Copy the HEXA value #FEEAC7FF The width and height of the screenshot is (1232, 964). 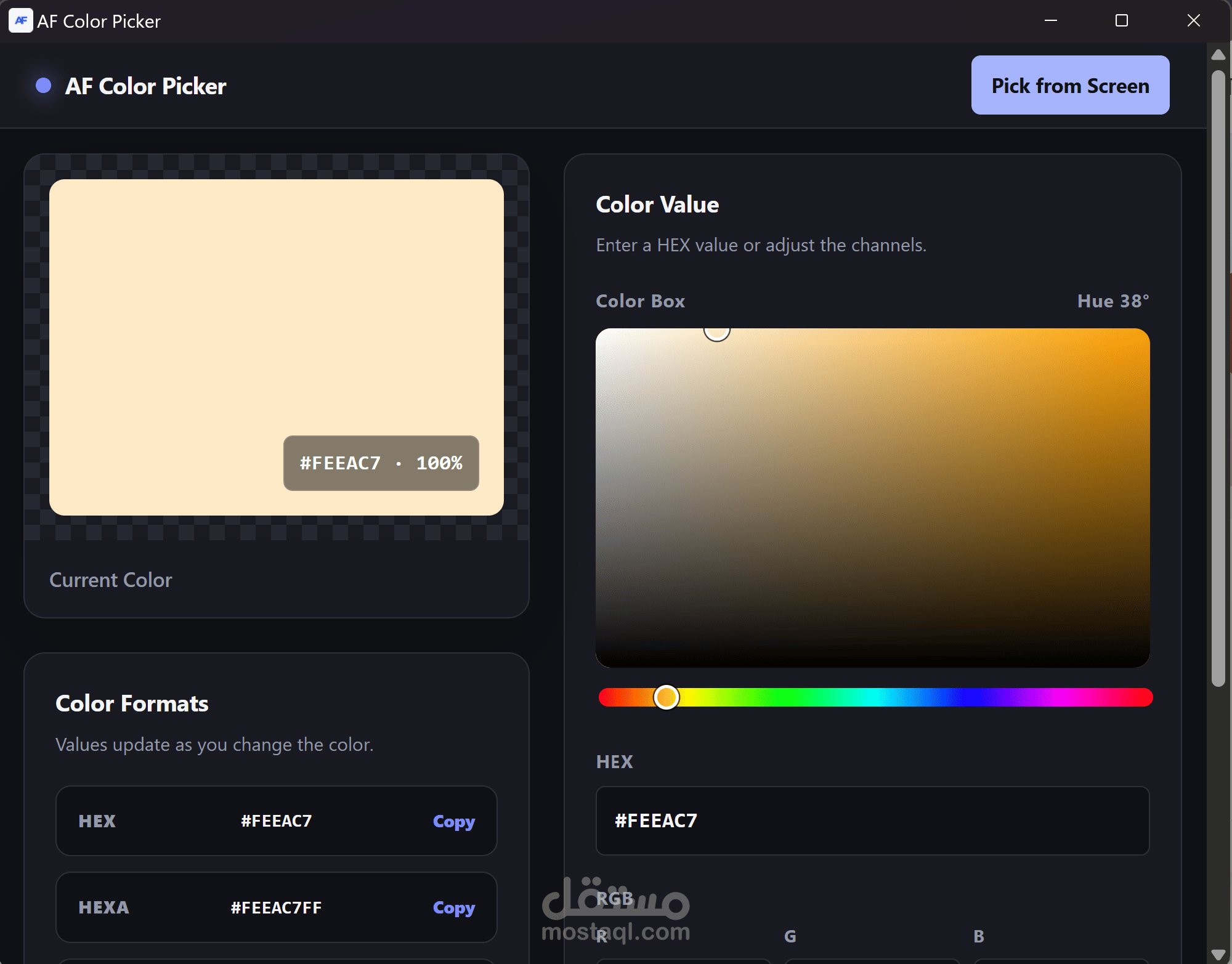[x=453, y=907]
